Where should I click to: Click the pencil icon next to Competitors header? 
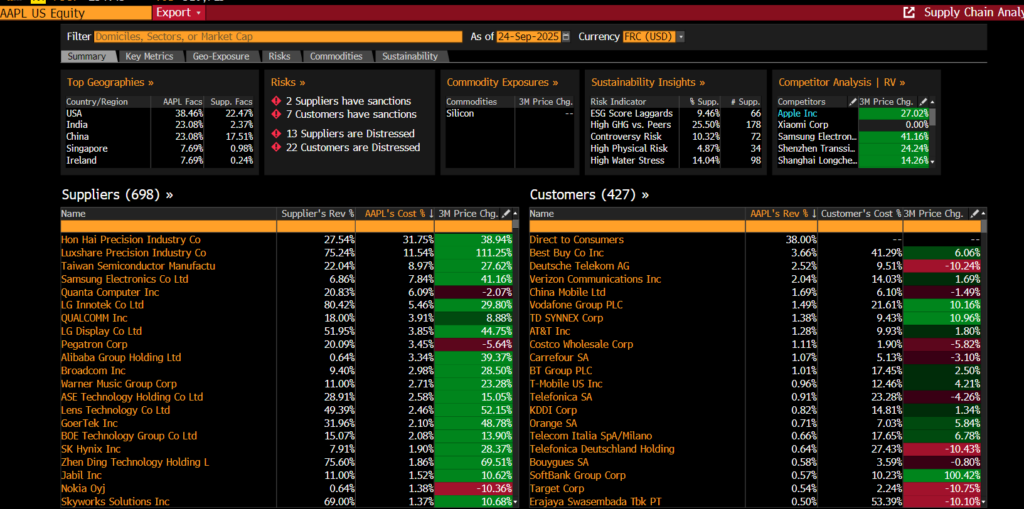[x=852, y=102]
